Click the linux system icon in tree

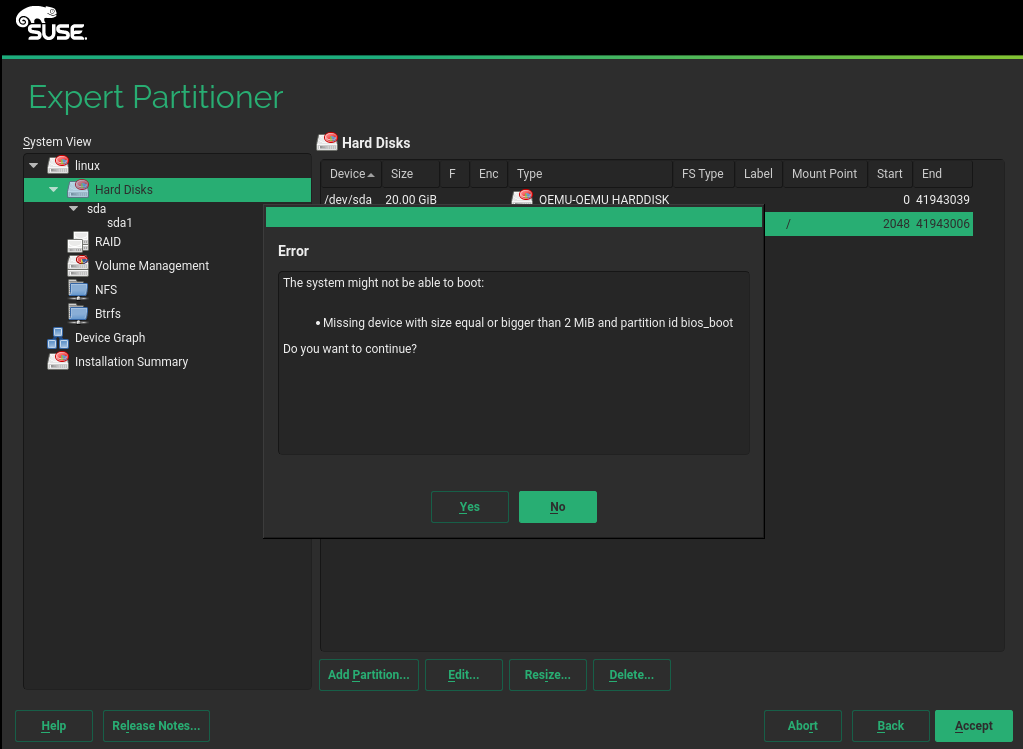point(58,165)
